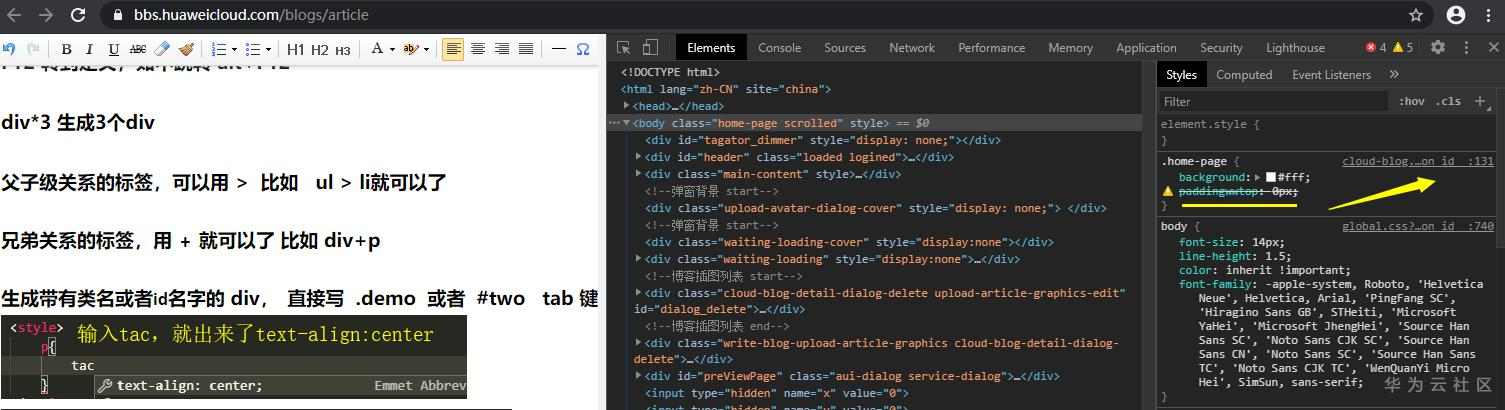The image size is (1505, 410).
Task: Add a new style rule with plus
Action: [1480, 101]
